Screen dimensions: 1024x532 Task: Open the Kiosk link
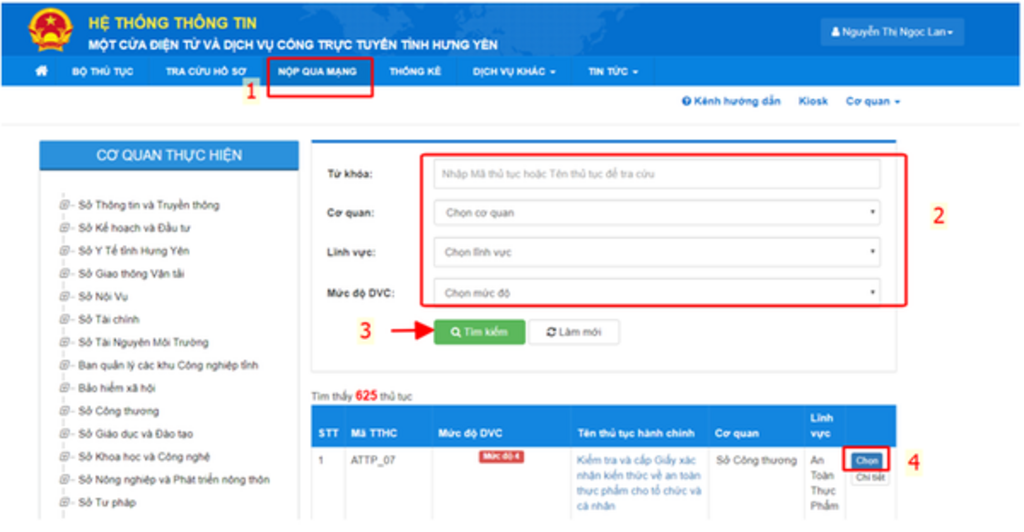813,102
